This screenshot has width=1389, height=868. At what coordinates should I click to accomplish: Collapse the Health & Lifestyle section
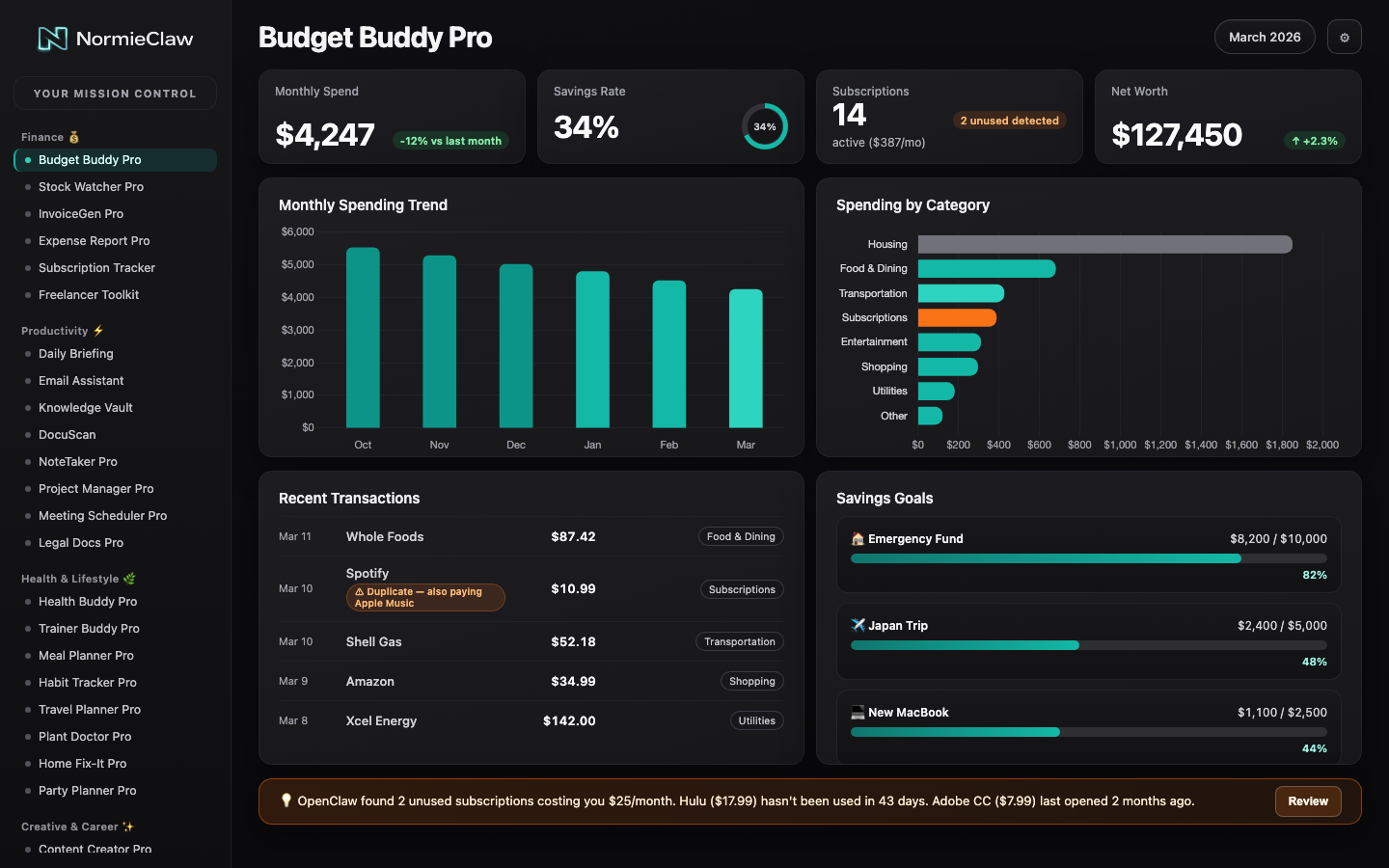coord(77,579)
